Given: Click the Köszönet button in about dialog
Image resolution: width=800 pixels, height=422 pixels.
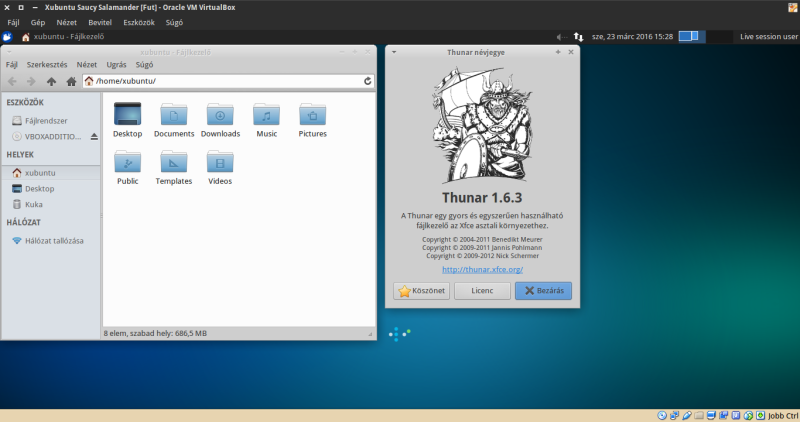Looking at the screenshot, I should (x=421, y=290).
